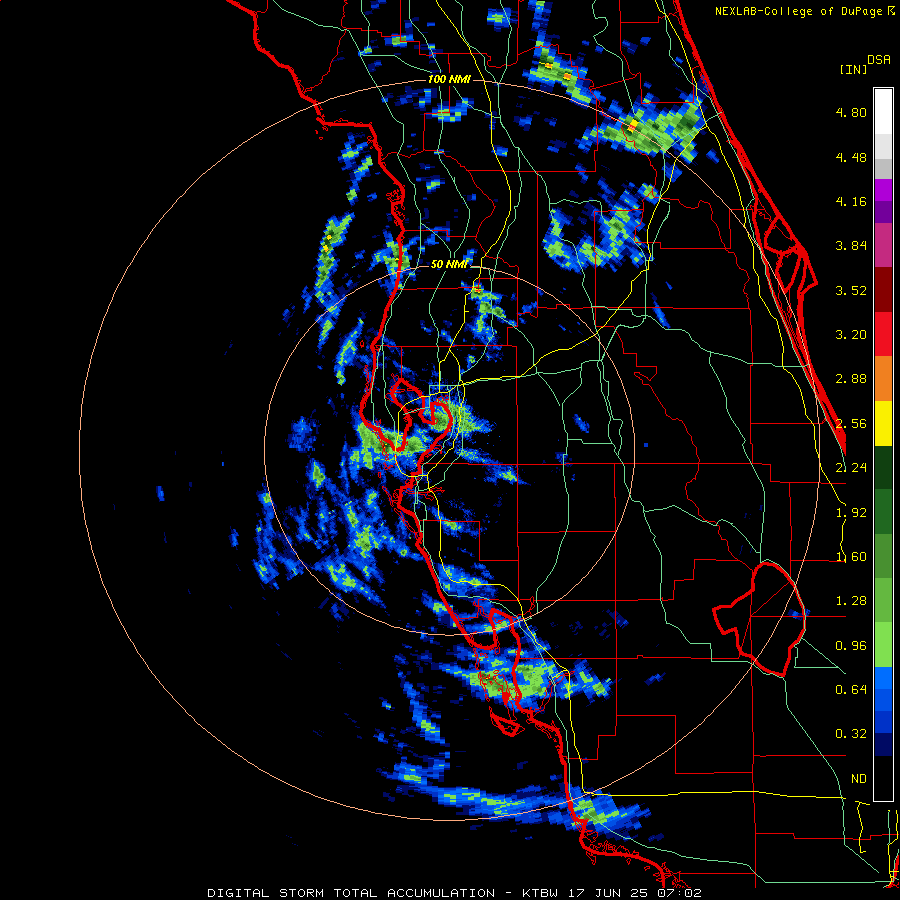Click the orange swatch beside 2.88
Viewport: 900px width, 900px height.
(883, 379)
